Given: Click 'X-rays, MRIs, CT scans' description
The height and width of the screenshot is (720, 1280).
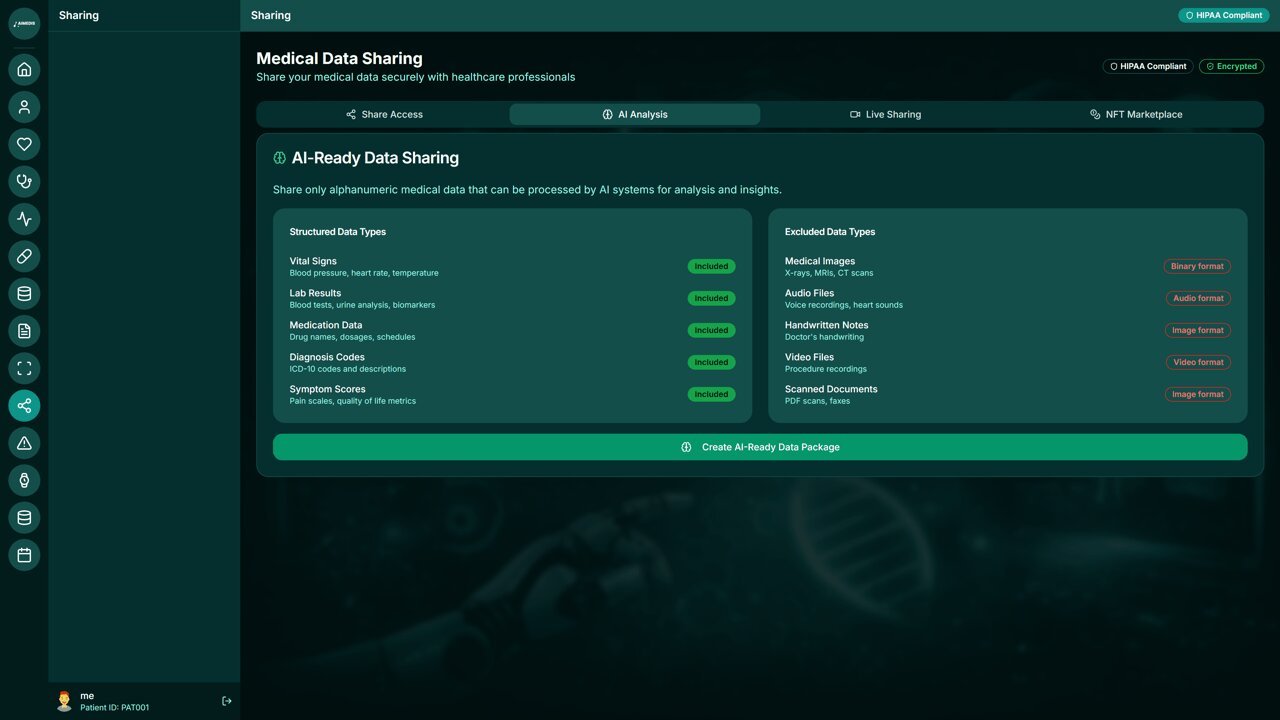Looking at the screenshot, I should [x=829, y=273].
